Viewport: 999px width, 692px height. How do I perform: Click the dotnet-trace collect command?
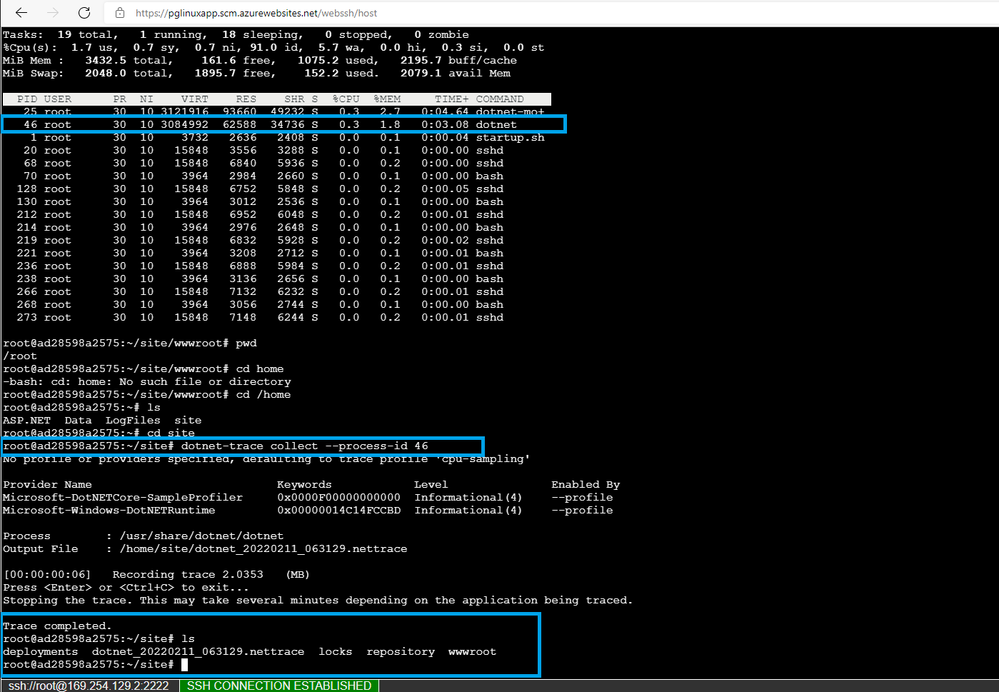click(x=305, y=446)
